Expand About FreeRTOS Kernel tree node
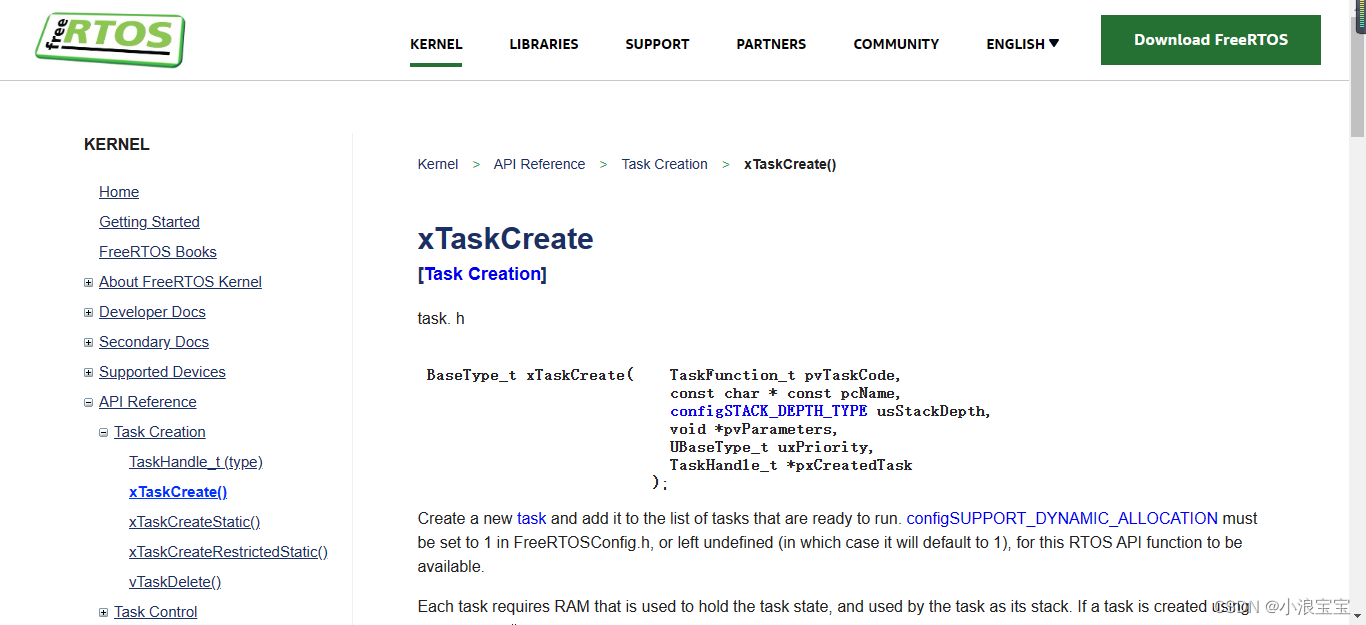This screenshot has height=625, width=1366. (x=89, y=283)
